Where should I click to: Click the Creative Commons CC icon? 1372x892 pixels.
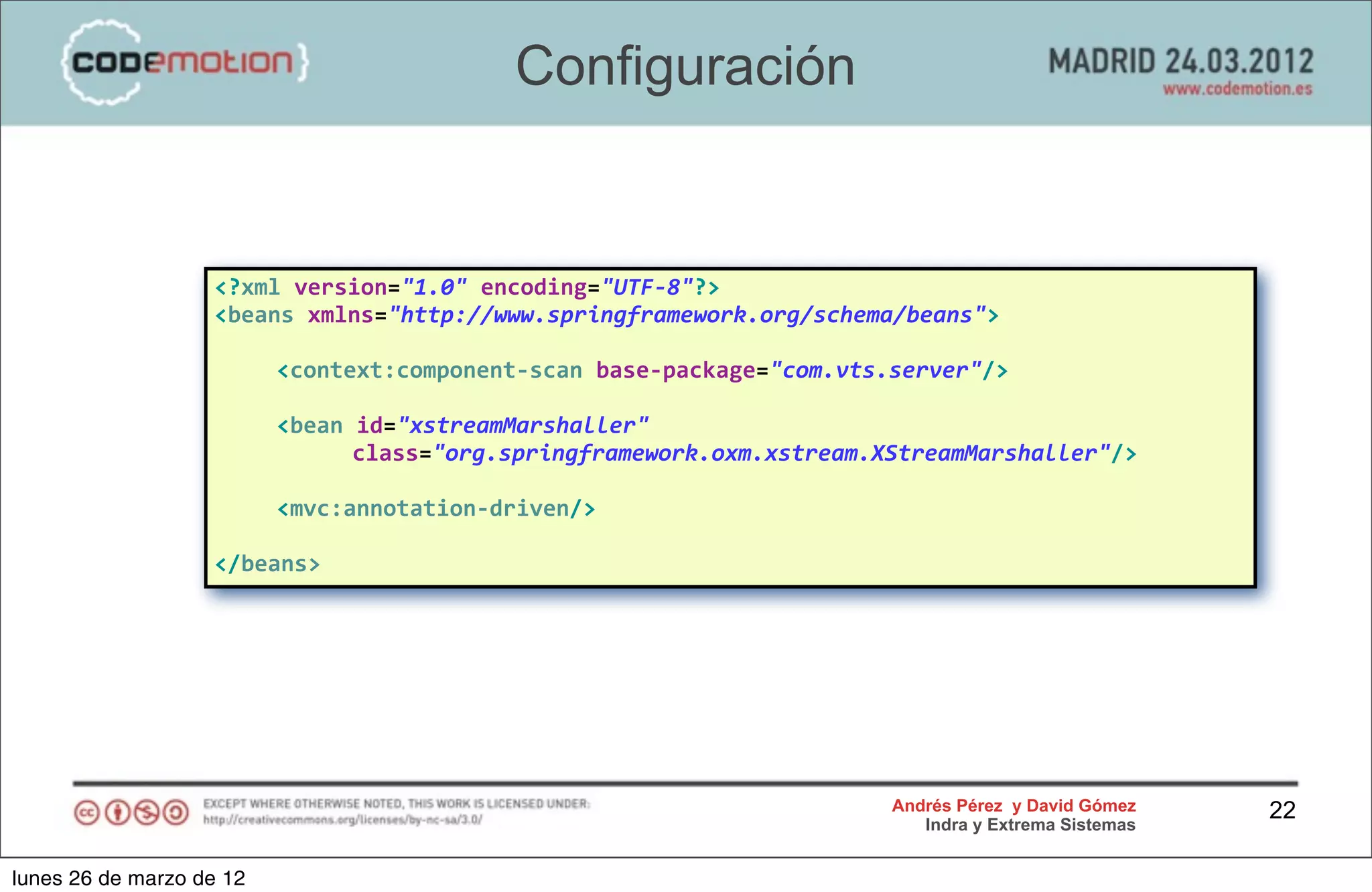(x=87, y=813)
